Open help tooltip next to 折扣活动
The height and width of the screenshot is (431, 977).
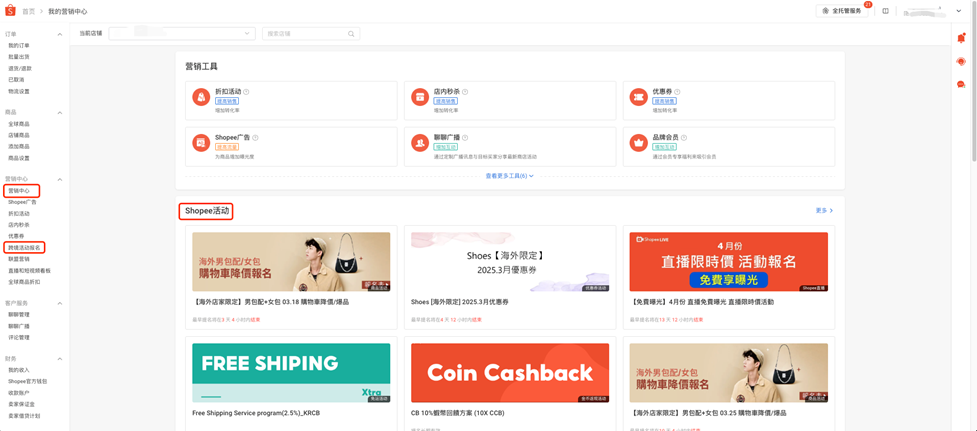click(247, 92)
